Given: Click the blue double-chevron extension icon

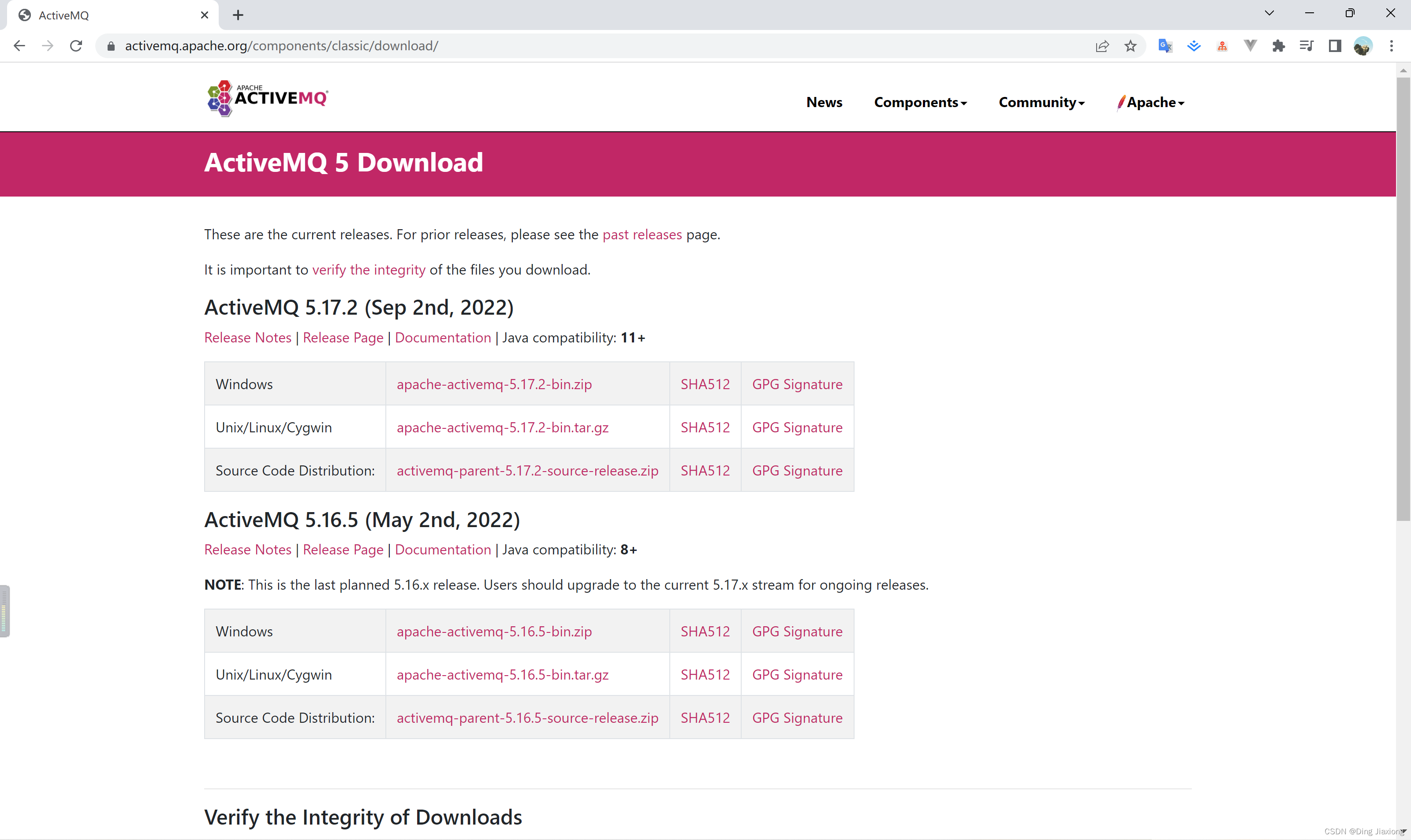Looking at the screenshot, I should coord(1194,46).
